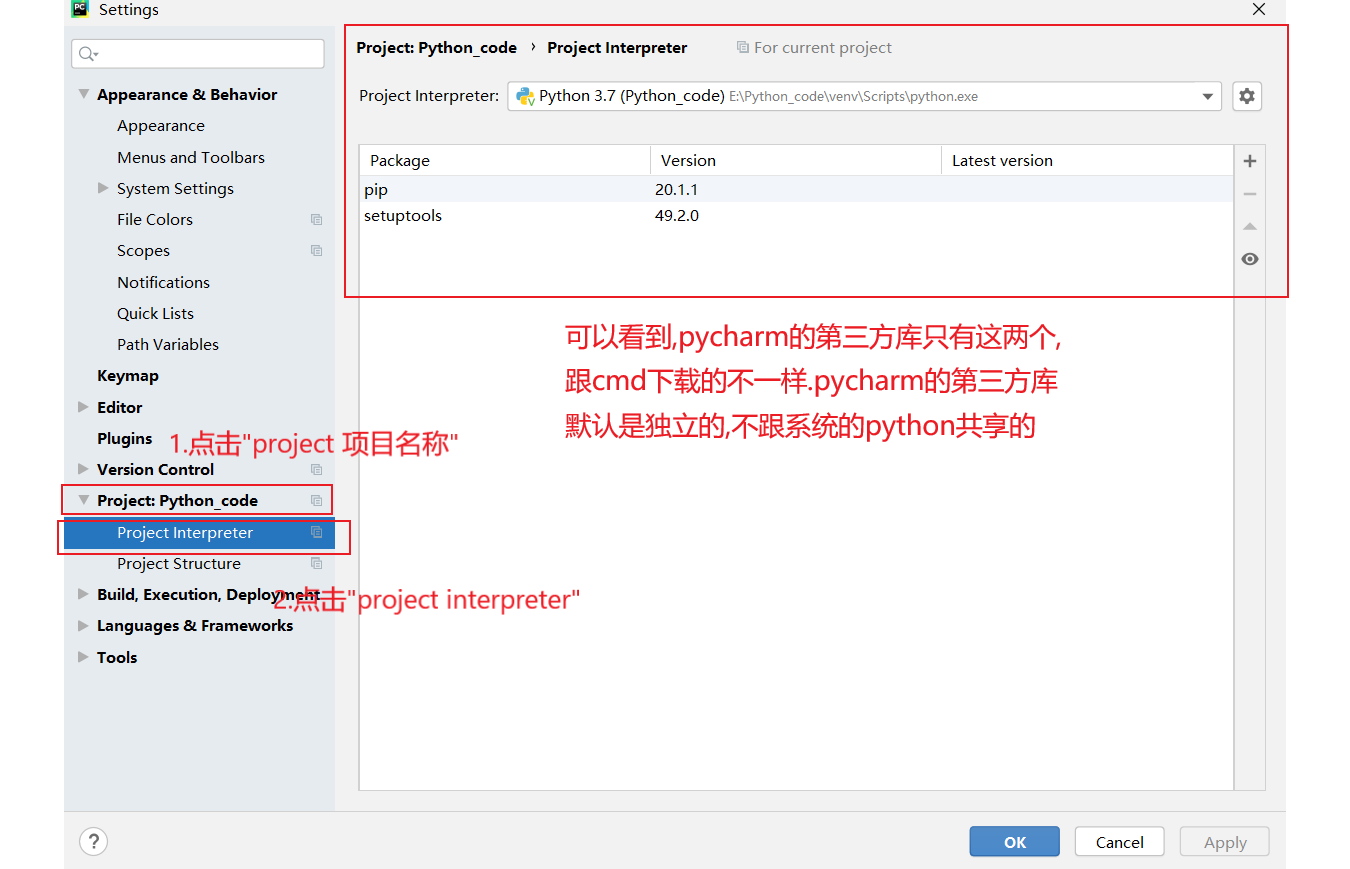Image resolution: width=1350 pixels, height=869 pixels.
Task: Add a package with the plus icon
Action: [x=1249, y=161]
